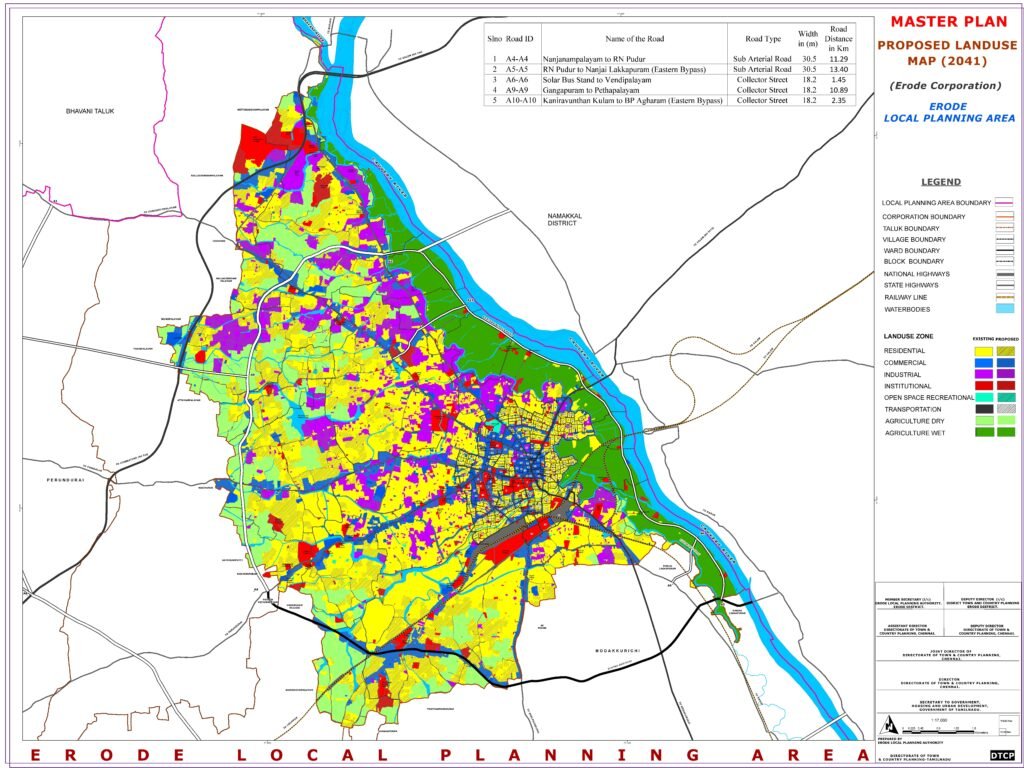Select the Railway Line symbol in legend
Image resolution: width=1024 pixels, height=768 pixels.
(x=1002, y=296)
